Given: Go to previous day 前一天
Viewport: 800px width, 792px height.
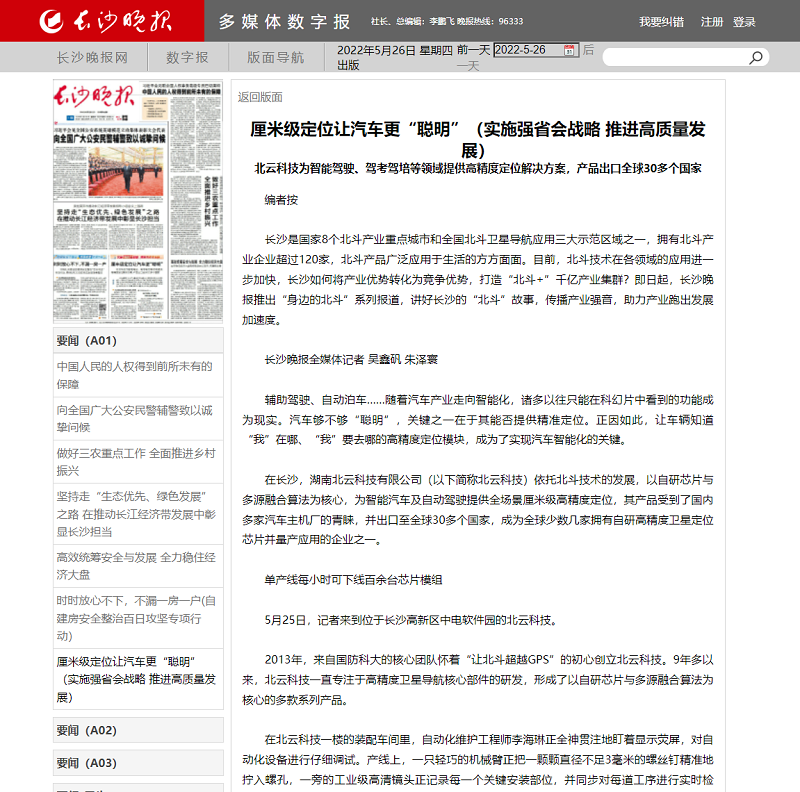Looking at the screenshot, I should pos(473,50).
